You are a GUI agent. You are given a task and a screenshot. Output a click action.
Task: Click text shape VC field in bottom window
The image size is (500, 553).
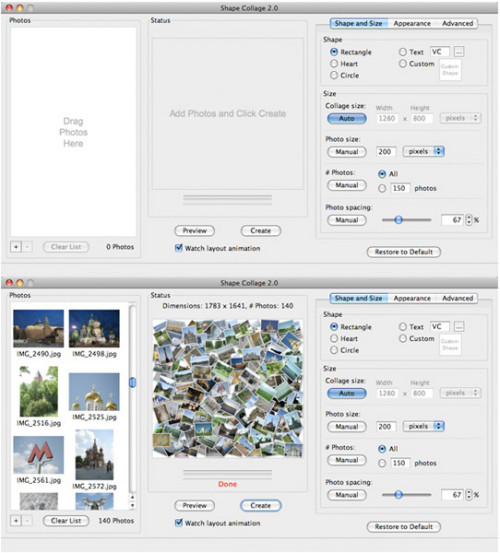440,327
